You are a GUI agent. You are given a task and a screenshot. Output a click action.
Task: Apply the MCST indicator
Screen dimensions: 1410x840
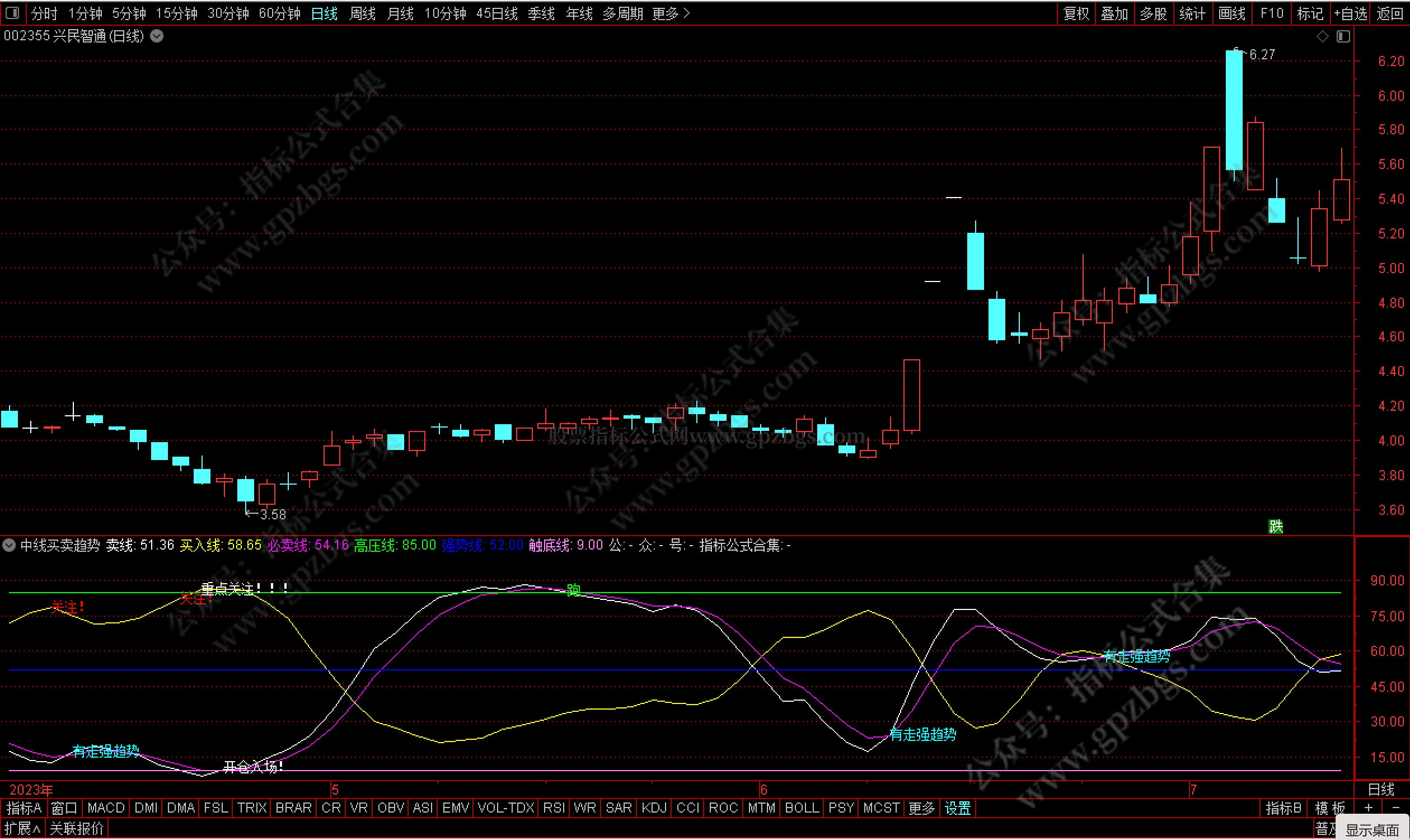point(880,808)
